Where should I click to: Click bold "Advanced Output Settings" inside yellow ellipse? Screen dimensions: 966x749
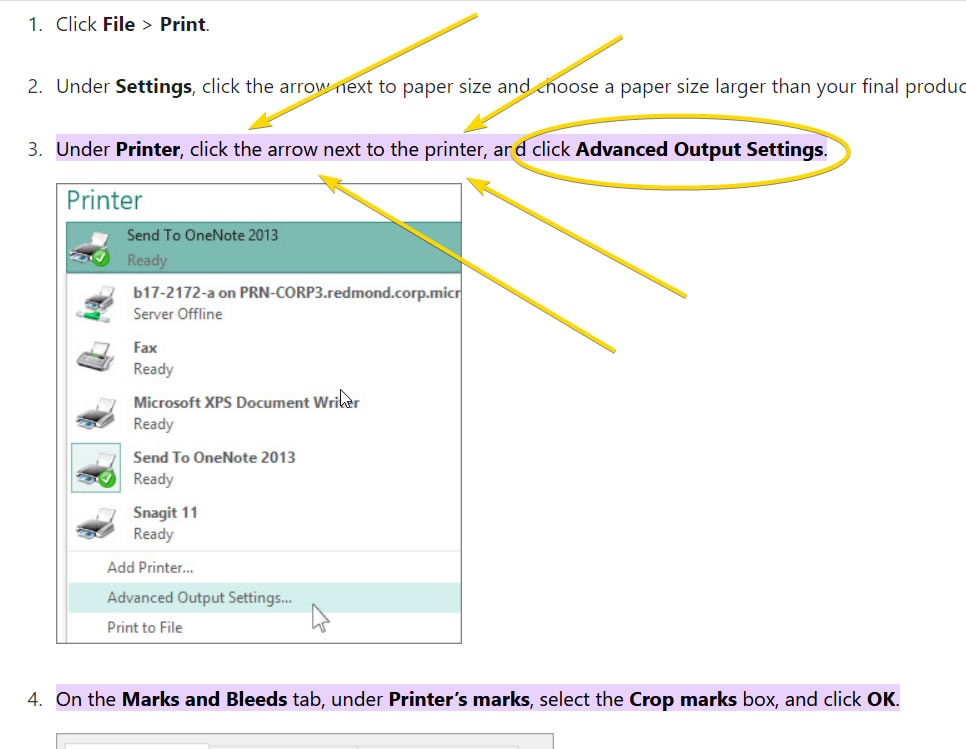tap(699, 150)
